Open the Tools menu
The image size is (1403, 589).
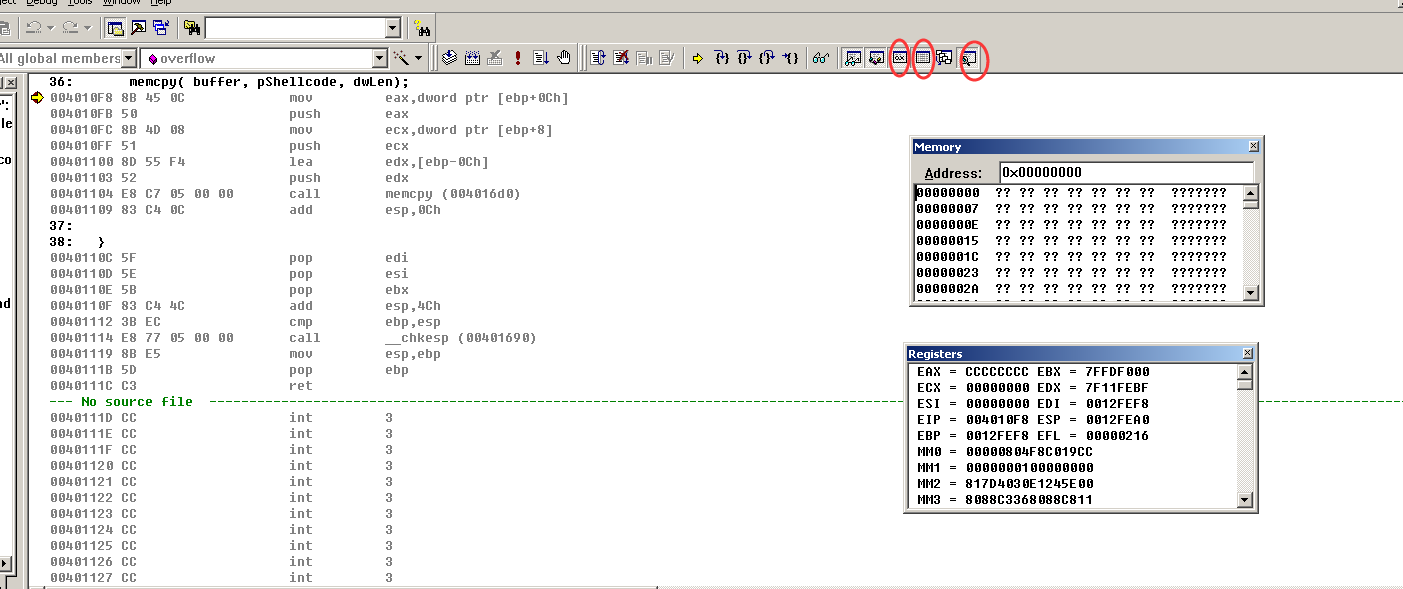click(80, 3)
